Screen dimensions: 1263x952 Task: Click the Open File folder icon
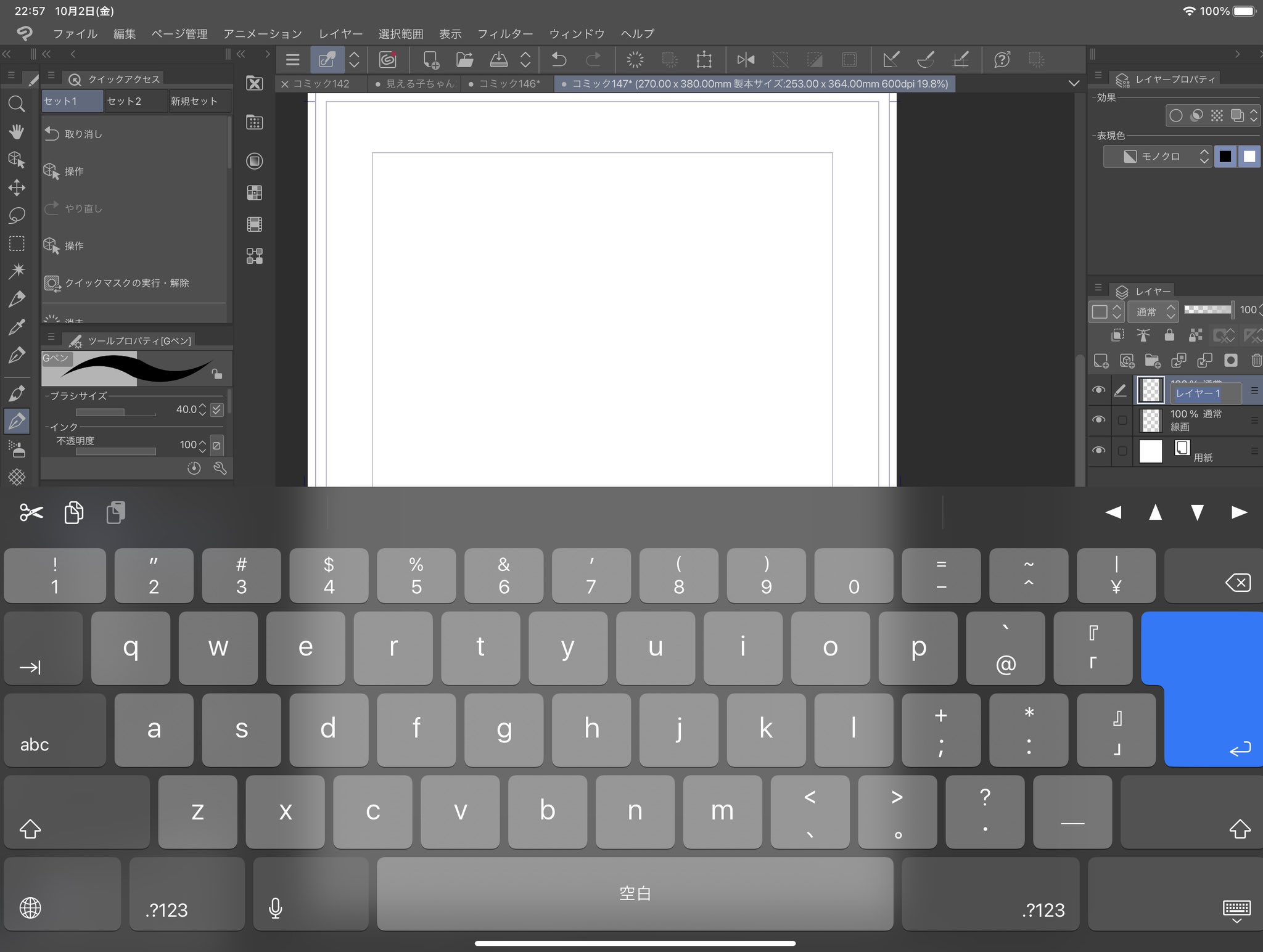(x=464, y=60)
